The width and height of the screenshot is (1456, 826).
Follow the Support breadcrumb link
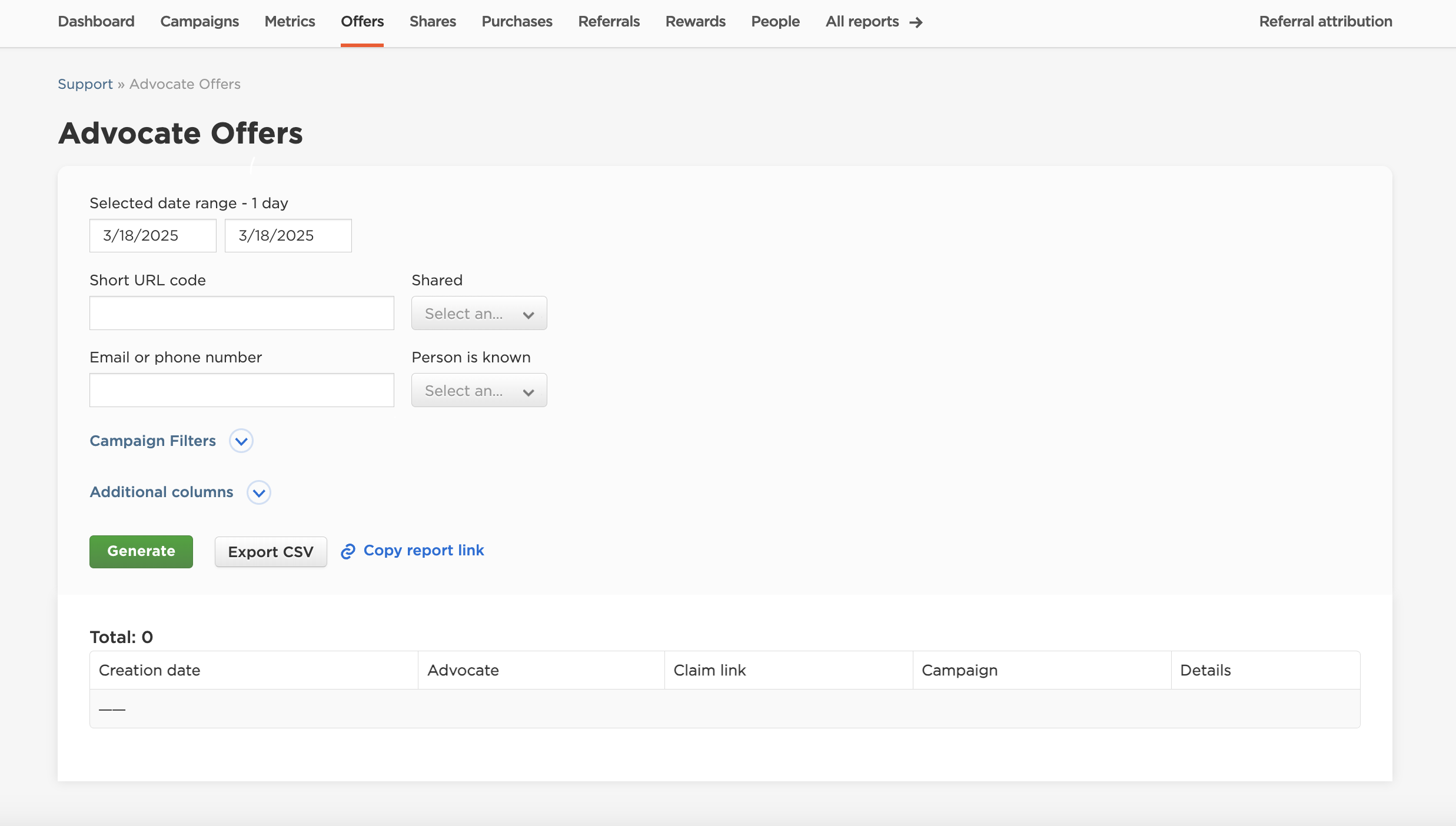tap(85, 84)
